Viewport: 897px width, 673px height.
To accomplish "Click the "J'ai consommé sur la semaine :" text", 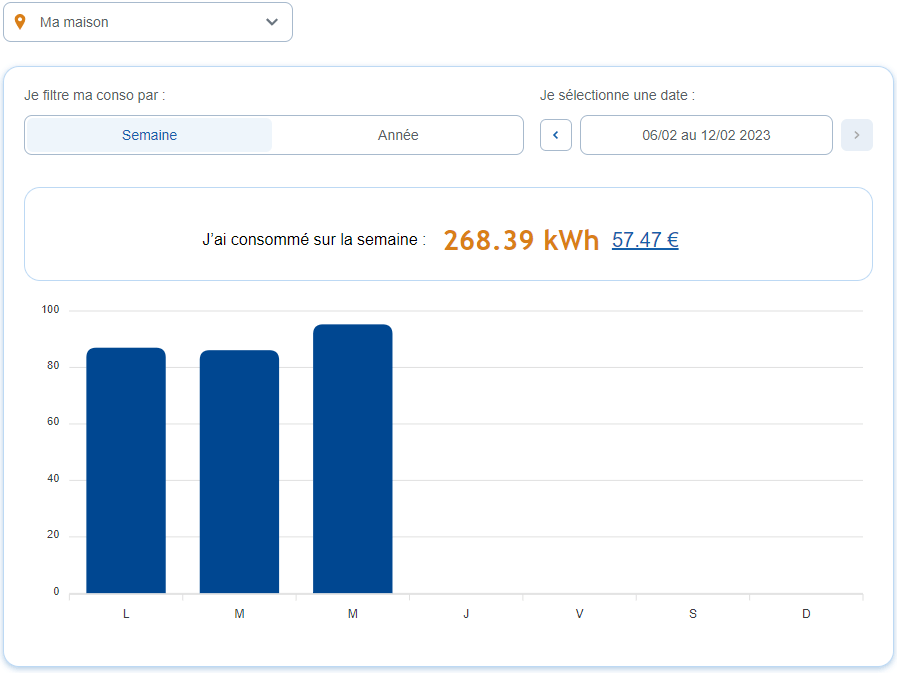I will pyautogui.click(x=314, y=240).
